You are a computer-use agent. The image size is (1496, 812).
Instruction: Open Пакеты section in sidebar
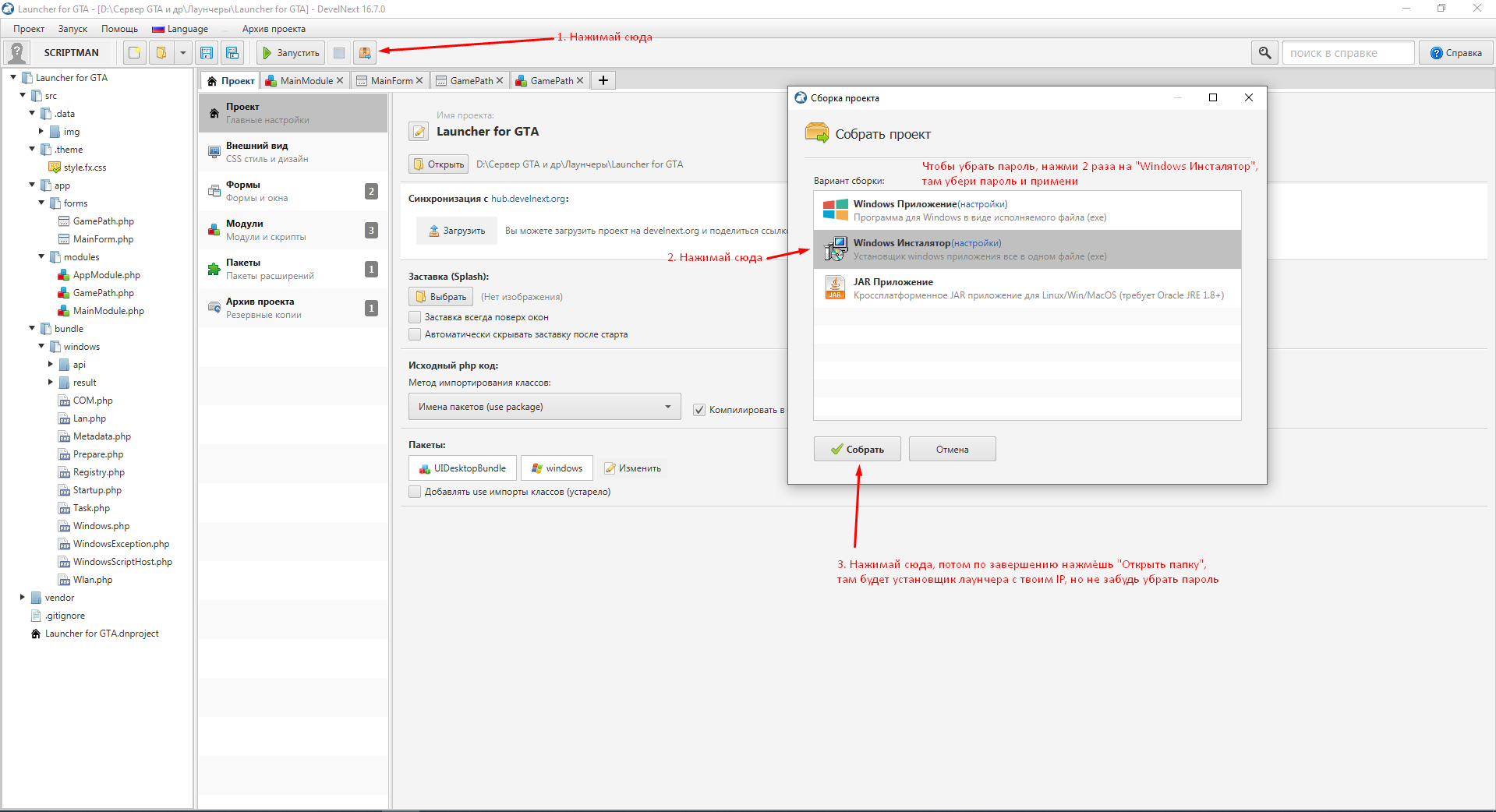(293, 269)
